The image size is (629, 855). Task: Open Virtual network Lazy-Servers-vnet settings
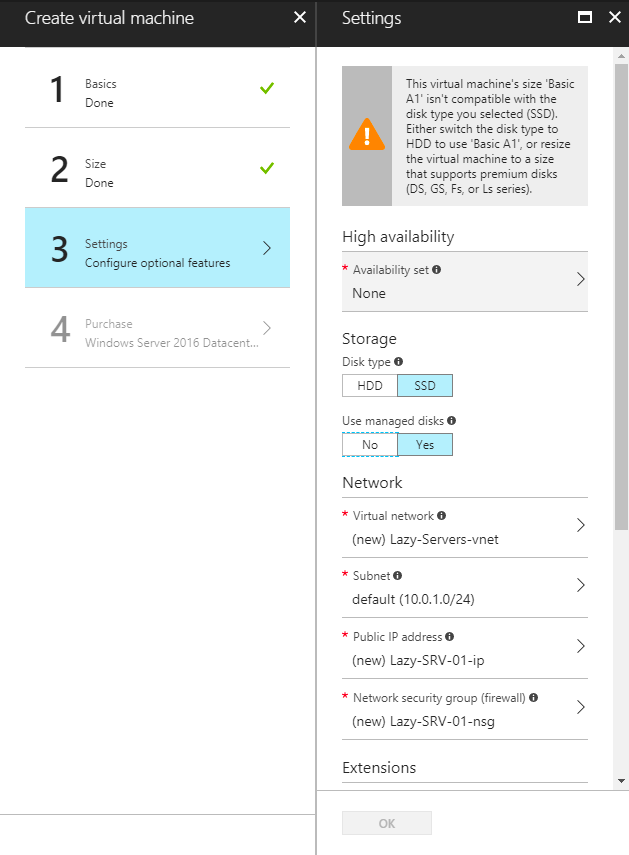click(x=465, y=528)
